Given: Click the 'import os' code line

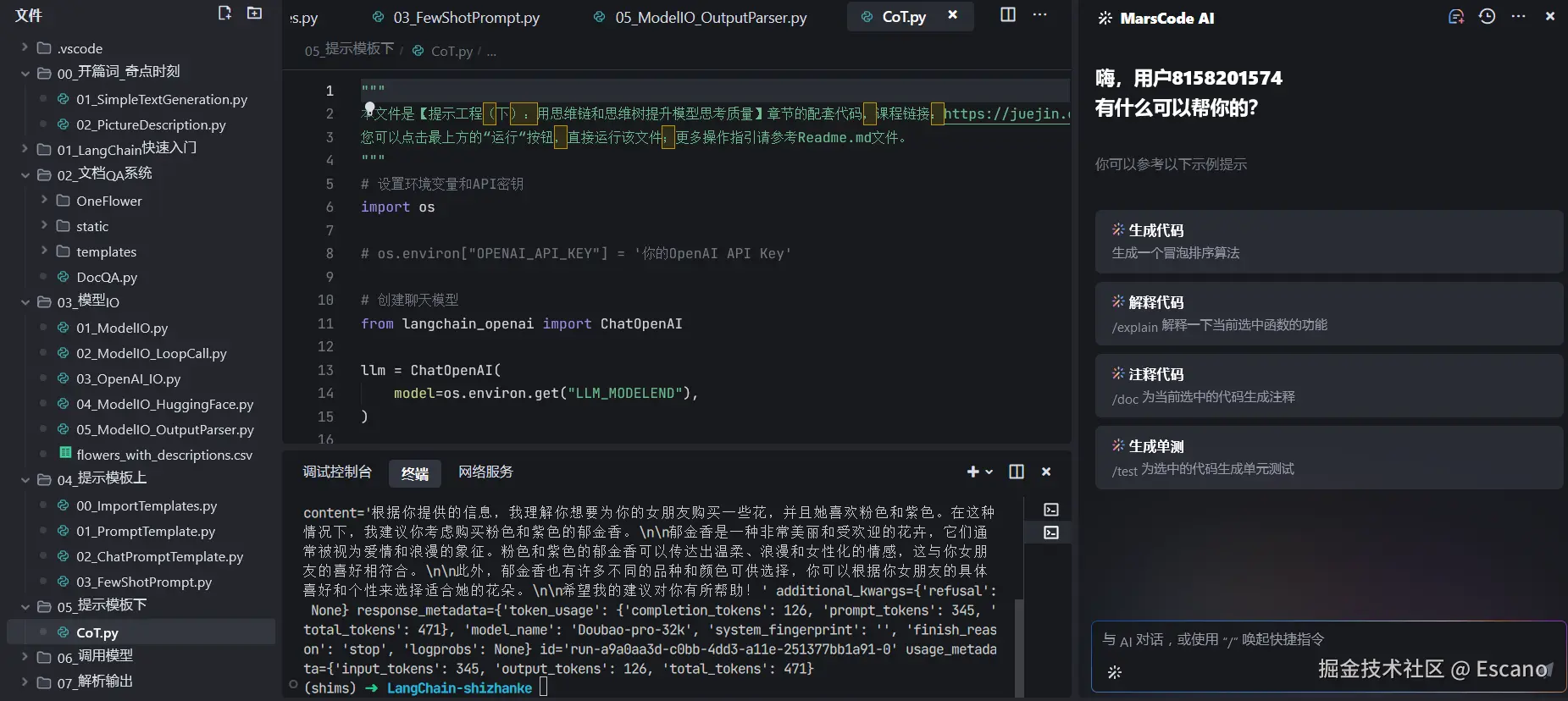Looking at the screenshot, I should pyautogui.click(x=397, y=207).
